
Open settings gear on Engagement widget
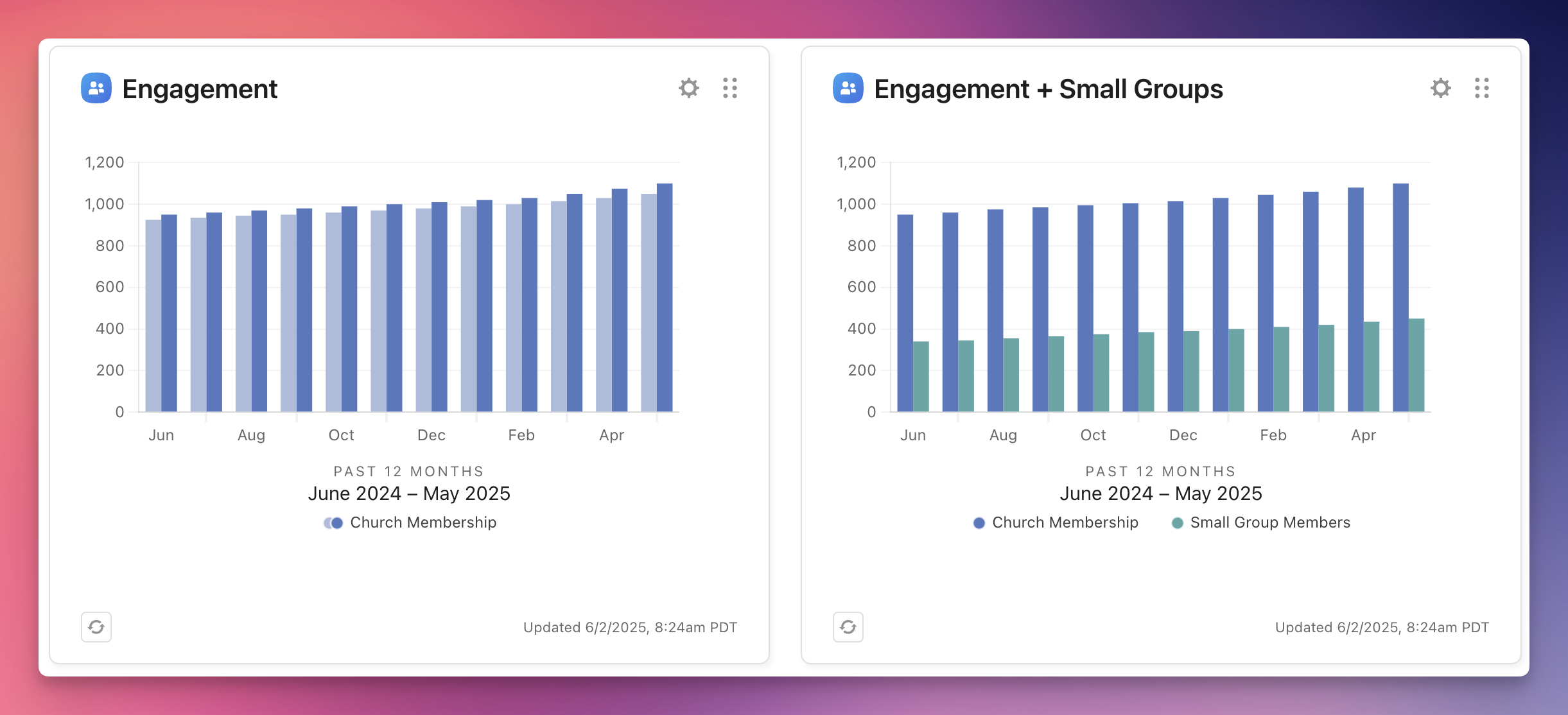[x=688, y=88]
